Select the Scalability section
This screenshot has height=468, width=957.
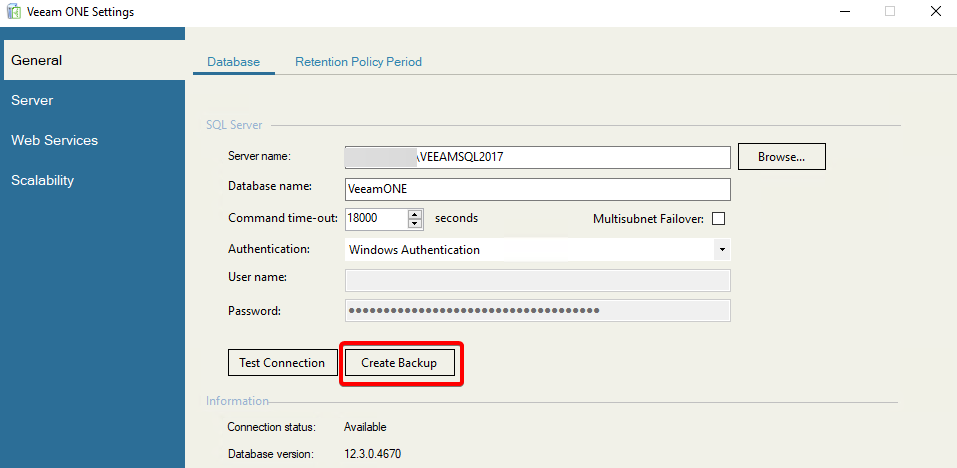(43, 180)
